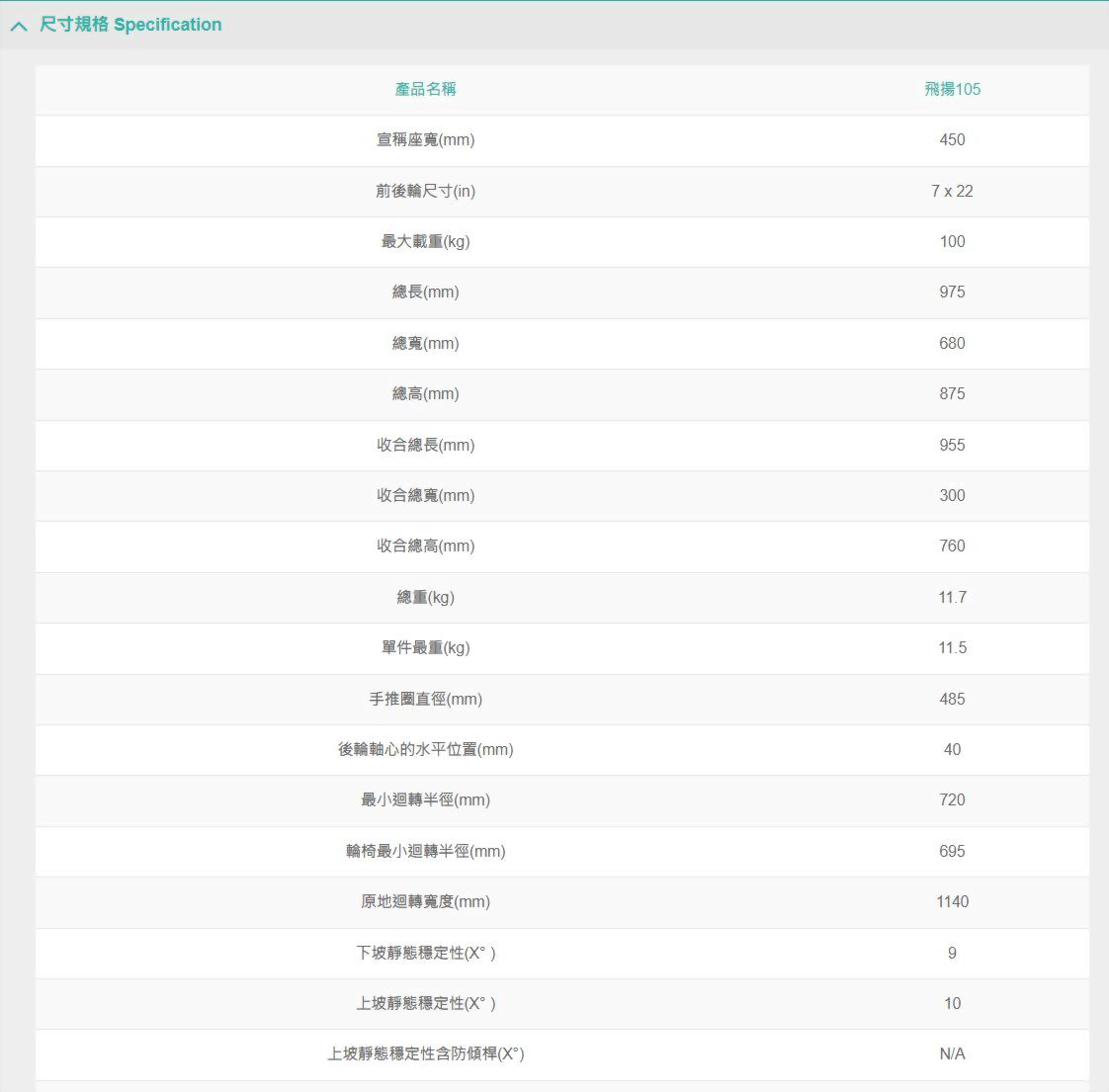The height and width of the screenshot is (1092, 1109).
Task: Select the 最大載重(kg) row label
Action: [425, 242]
